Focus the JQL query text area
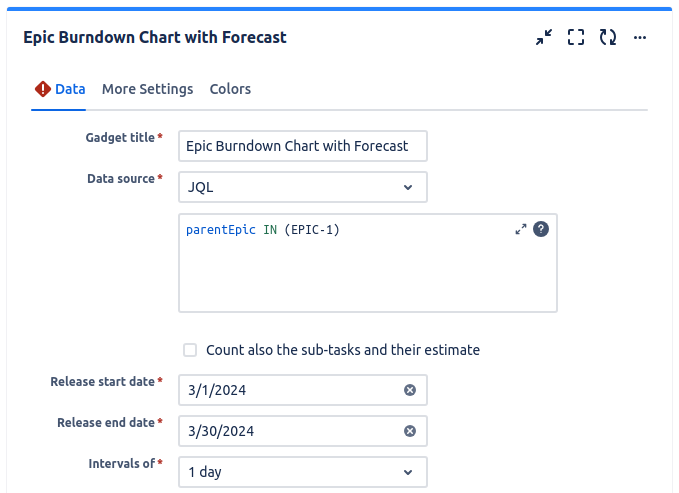The height and width of the screenshot is (493, 679). [367, 263]
